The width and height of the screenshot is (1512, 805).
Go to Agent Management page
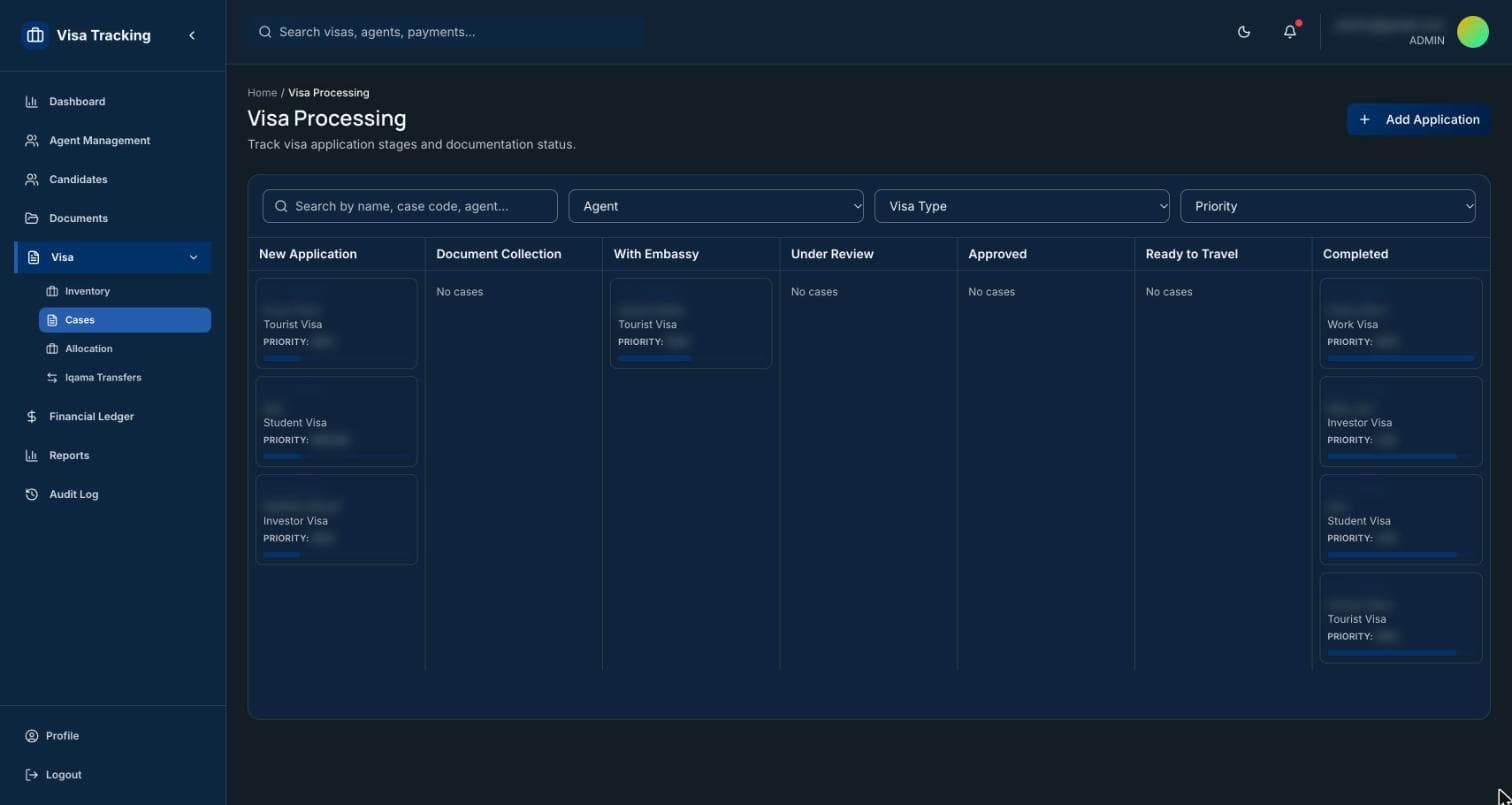point(113,141)
